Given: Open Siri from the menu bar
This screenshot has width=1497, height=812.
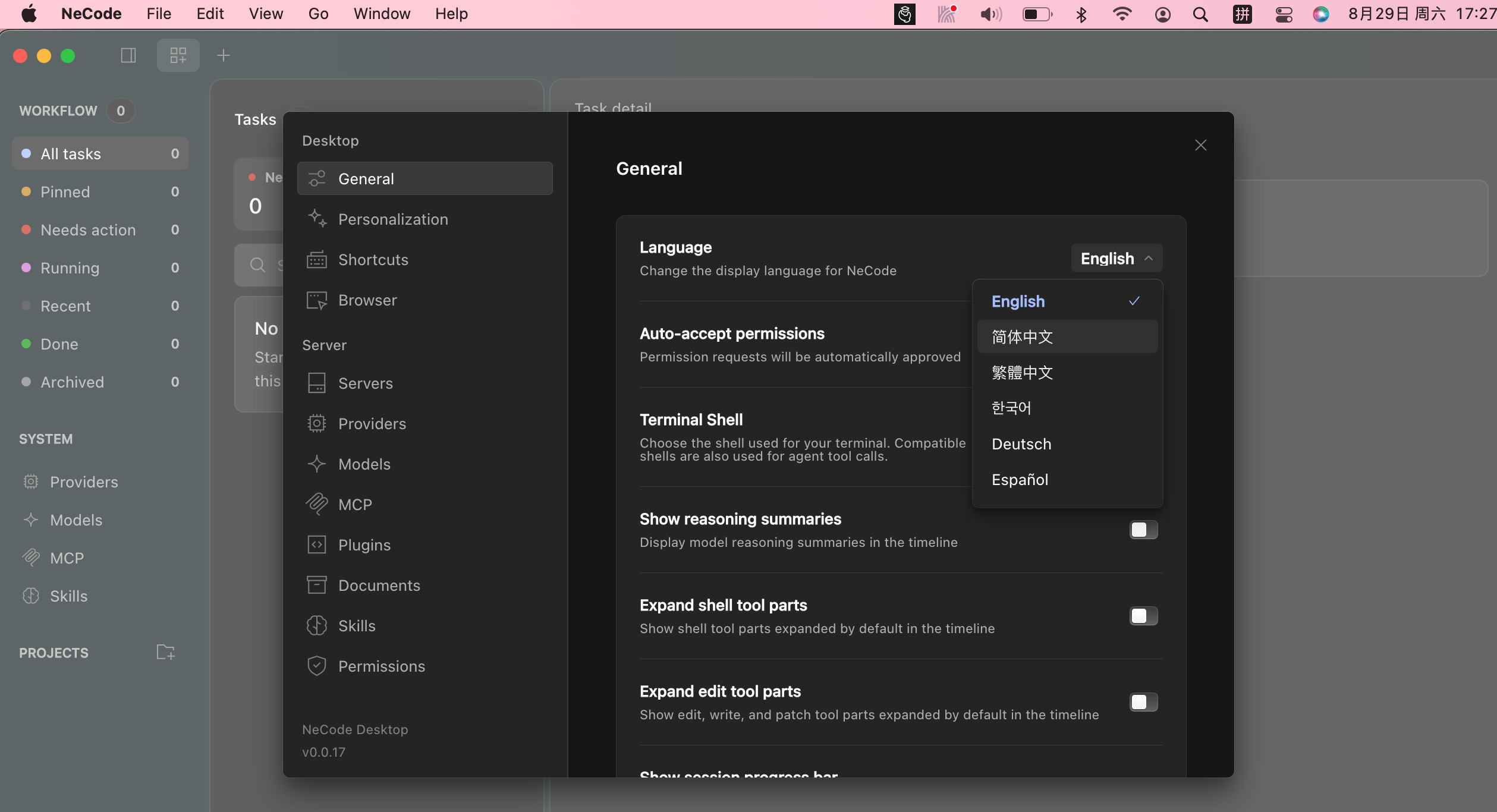Looking at the screenshot, I should click(1321, 14).
